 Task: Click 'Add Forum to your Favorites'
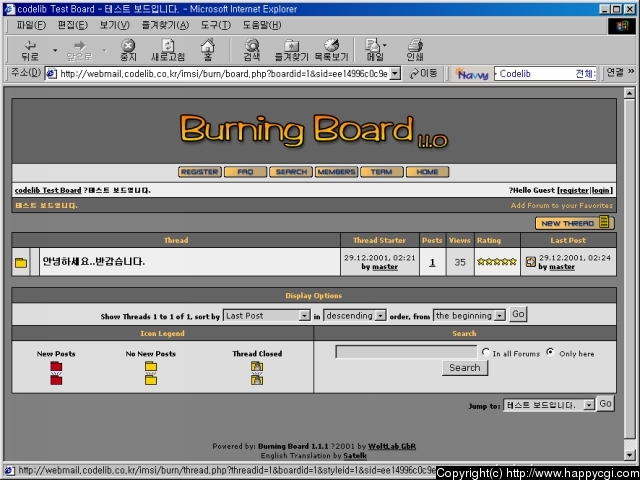click(562, 205)
